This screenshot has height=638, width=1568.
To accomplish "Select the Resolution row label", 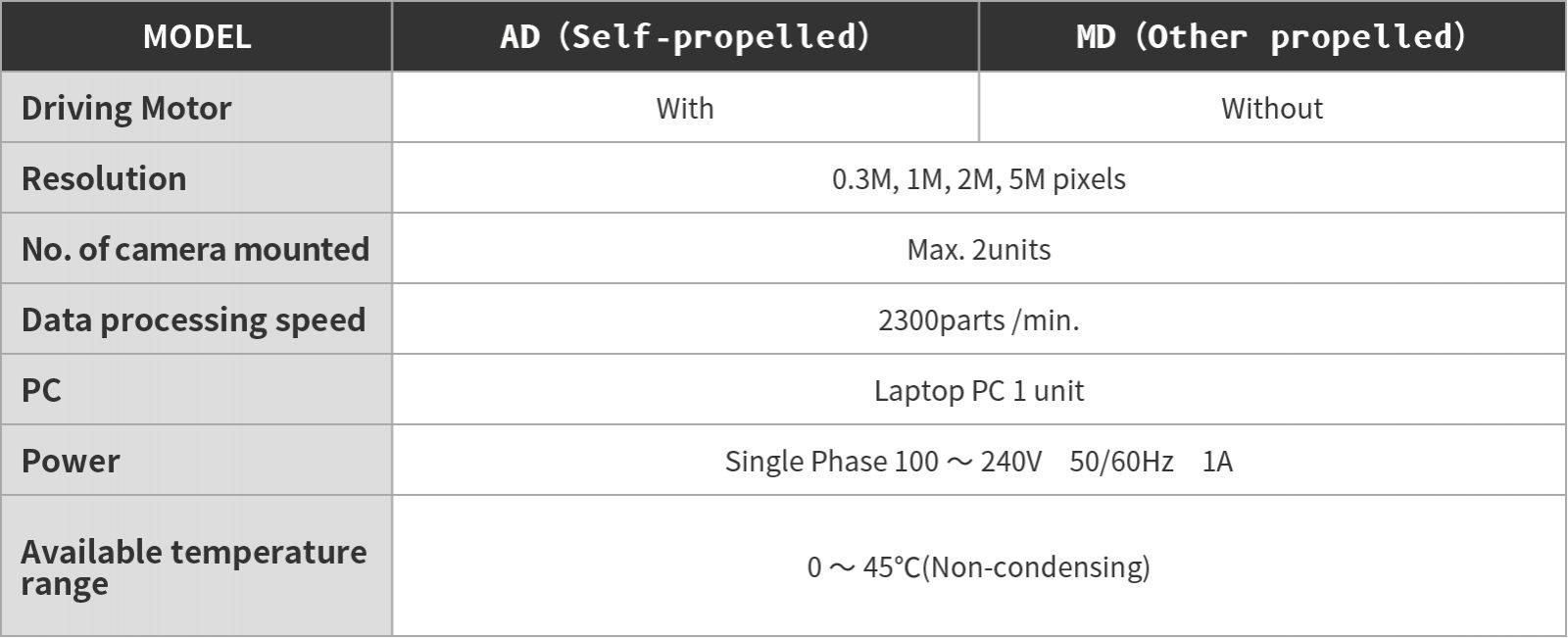I will point(104,178).
